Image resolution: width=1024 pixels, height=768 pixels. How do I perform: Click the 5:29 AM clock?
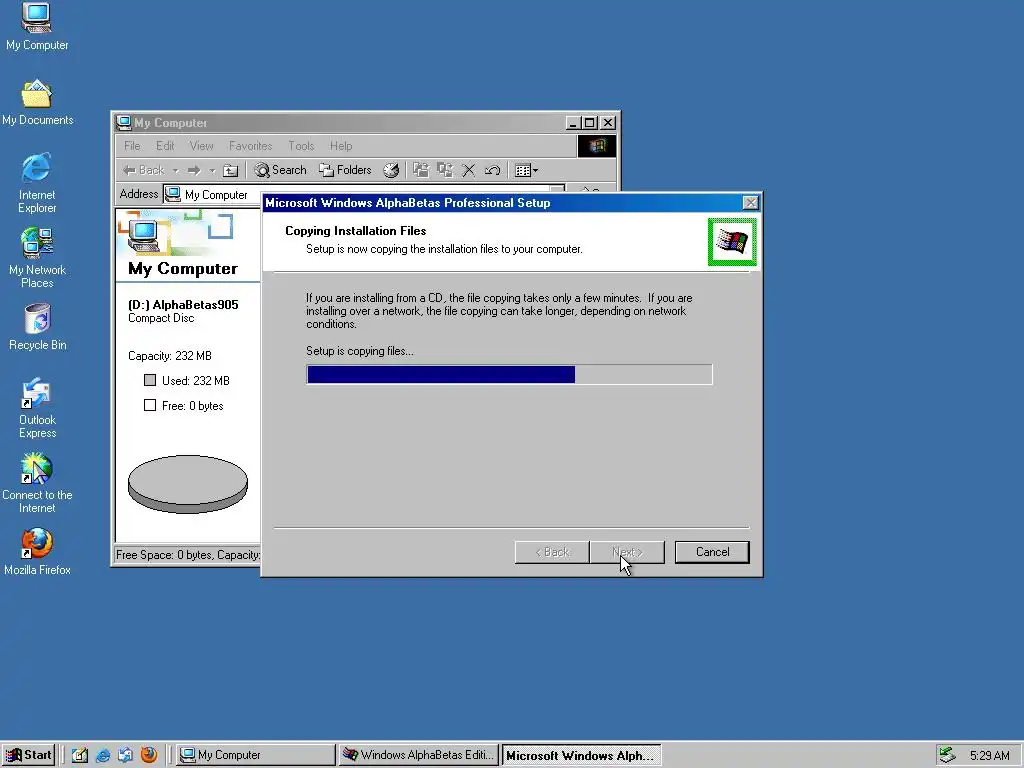coord(989,756)
